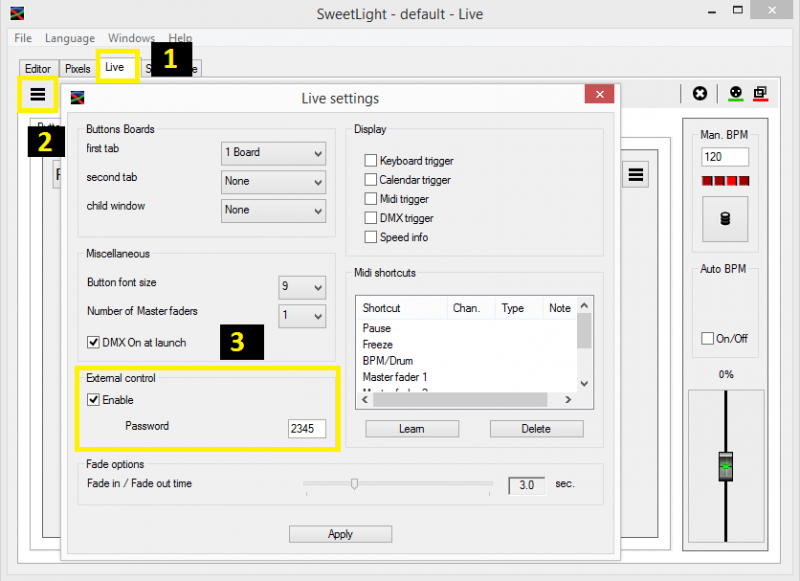Switch to the Pixels tab
This screenshot has width=800, height=581.
[x=78, y=68]
